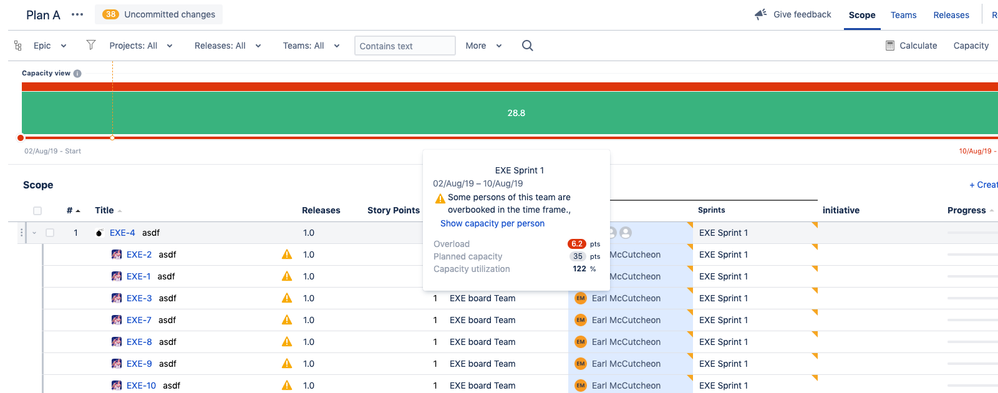Open the Projects: All dropdown
Screen dimensions: 998x393
click(x=141, y=46)
